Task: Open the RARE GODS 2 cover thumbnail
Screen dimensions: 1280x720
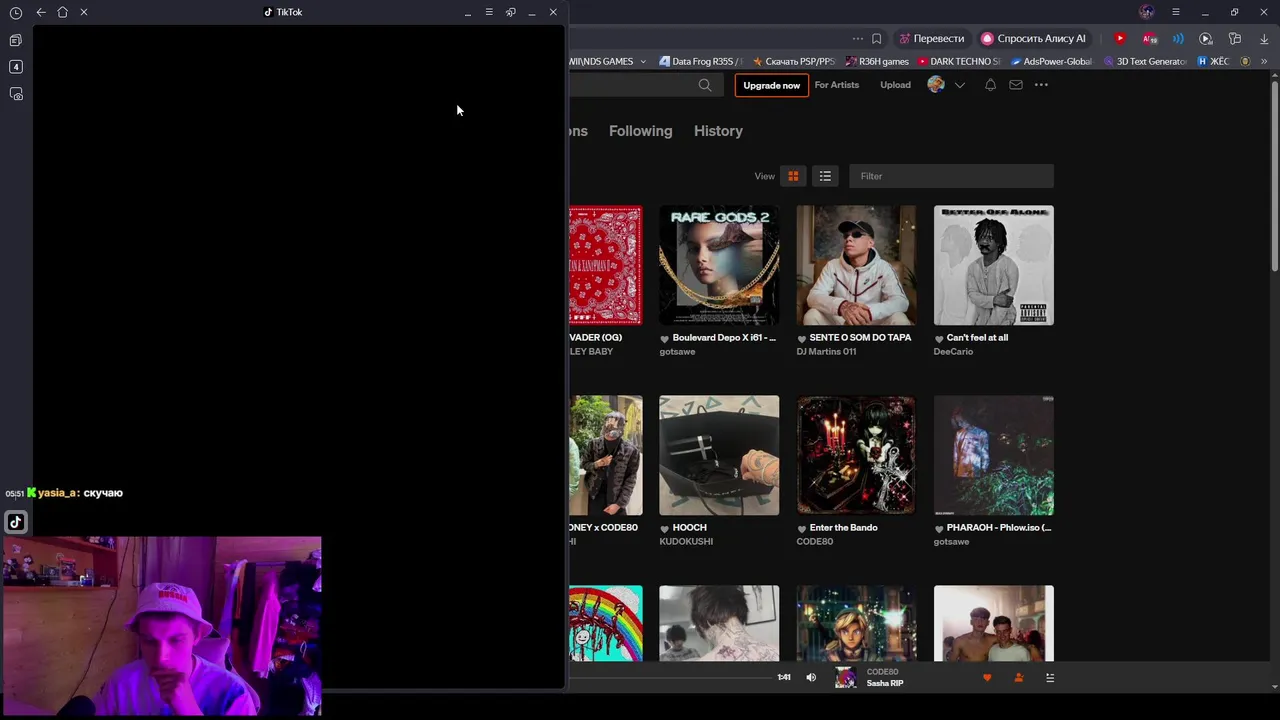Action: [719, 265]
